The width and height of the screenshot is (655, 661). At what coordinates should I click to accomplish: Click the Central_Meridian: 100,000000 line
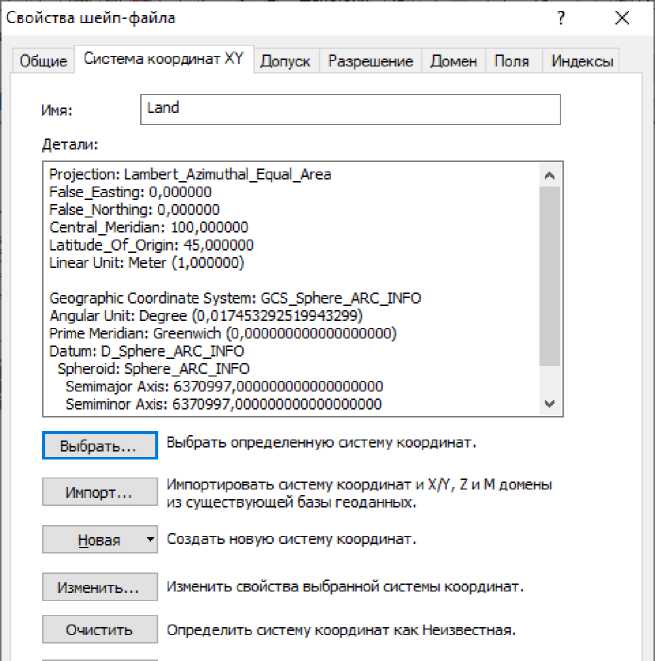(x=149, y=228)
